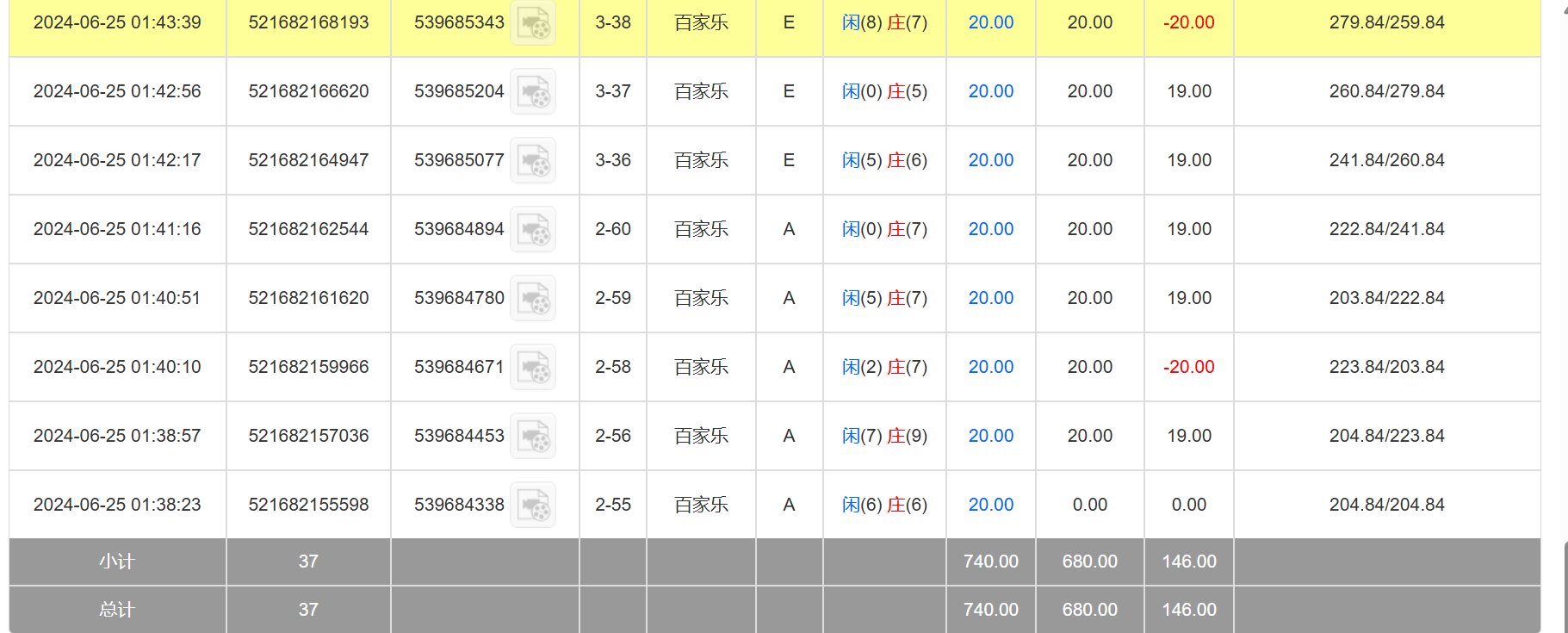Viewport: 1568px width, 633px height.
Task: Select order number 521682168193
Action: (x=308, y=22)
